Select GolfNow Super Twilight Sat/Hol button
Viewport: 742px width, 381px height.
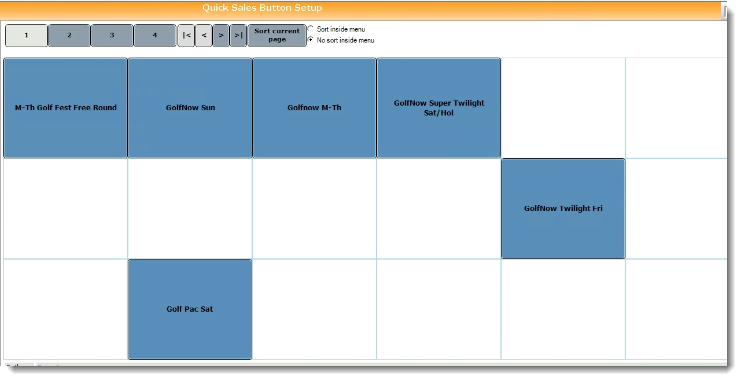439,108
